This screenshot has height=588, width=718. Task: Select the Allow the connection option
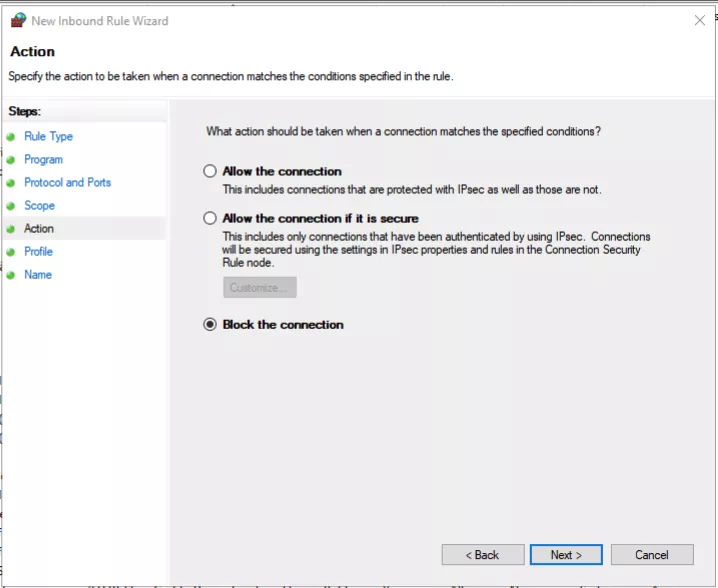(x=210, y=171)
